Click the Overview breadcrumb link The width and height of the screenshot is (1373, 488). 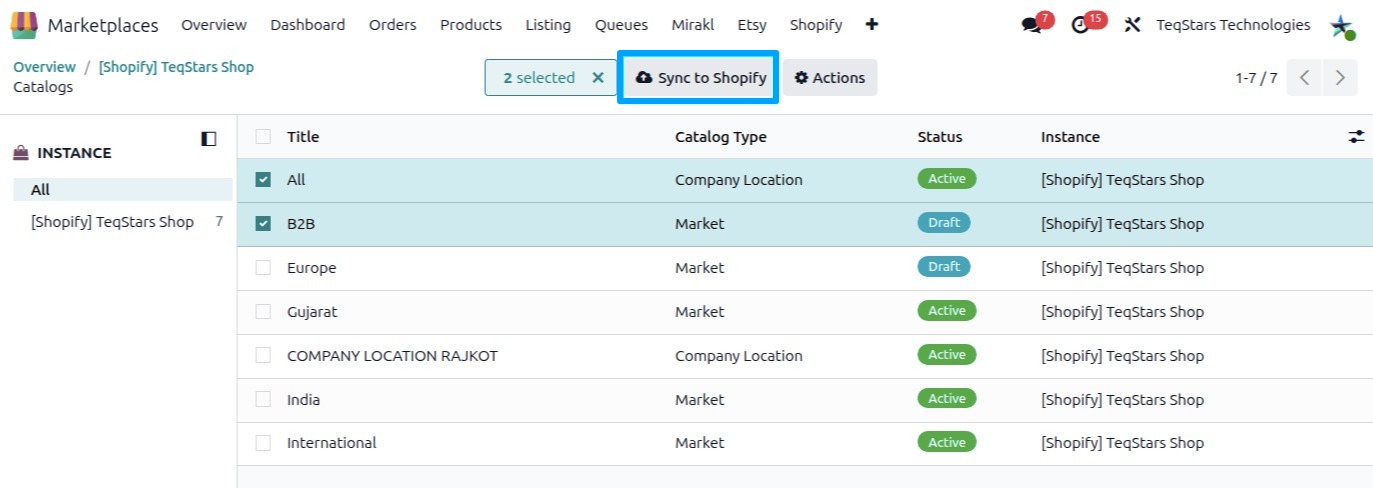pyautogui.click(x=44, y=67)
